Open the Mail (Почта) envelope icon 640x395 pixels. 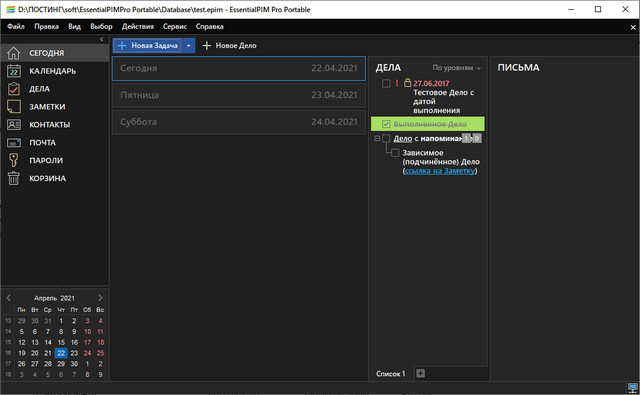point(13,143)
